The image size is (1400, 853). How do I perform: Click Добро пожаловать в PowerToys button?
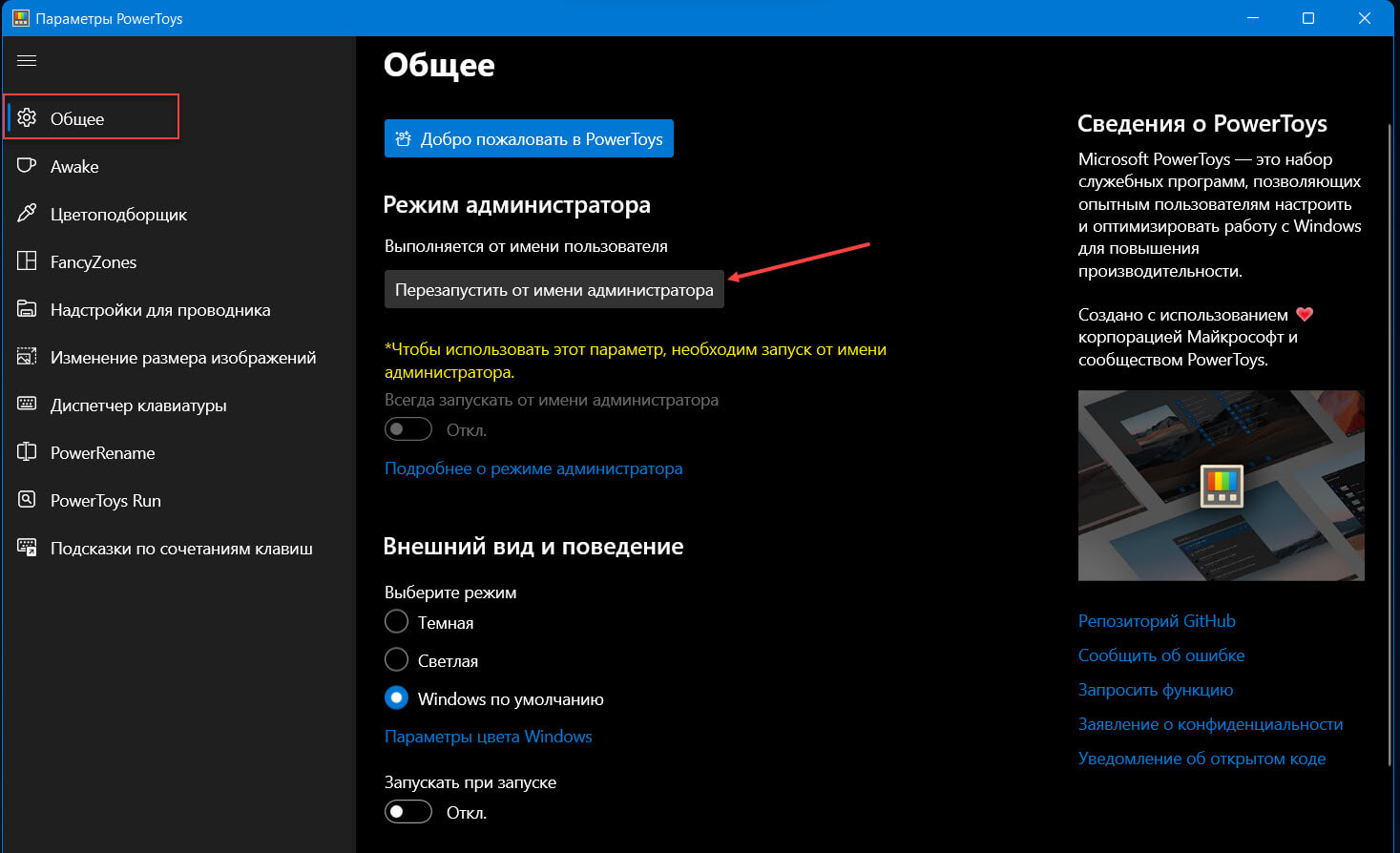click(x=529, y=138)
